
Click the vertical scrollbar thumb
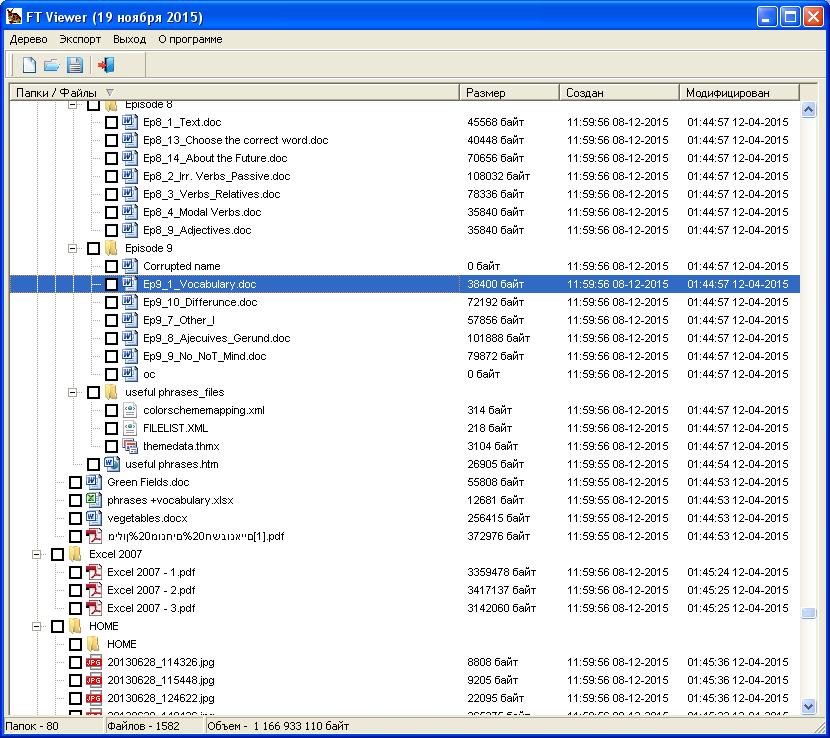(808, 613)
